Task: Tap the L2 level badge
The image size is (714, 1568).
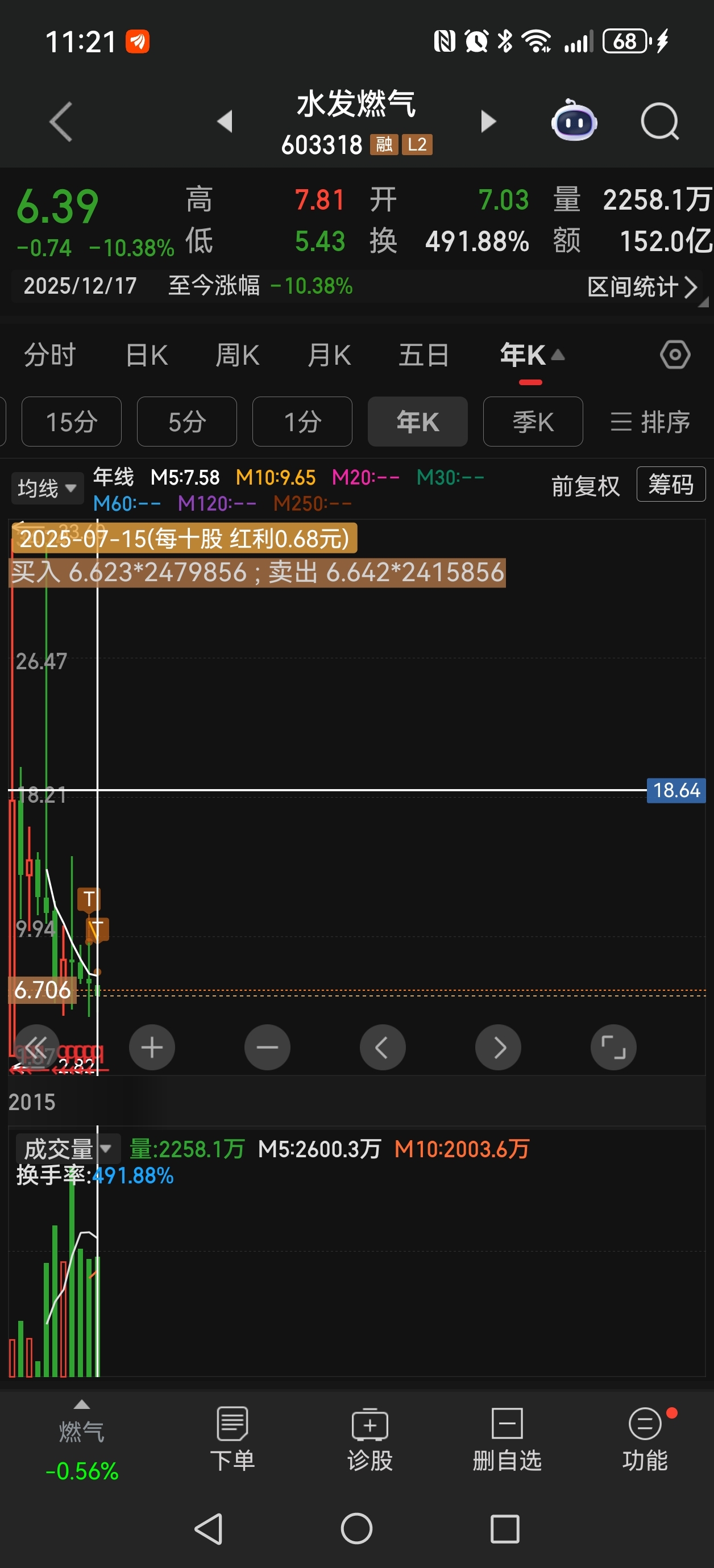Action: [x=417, y=145]
